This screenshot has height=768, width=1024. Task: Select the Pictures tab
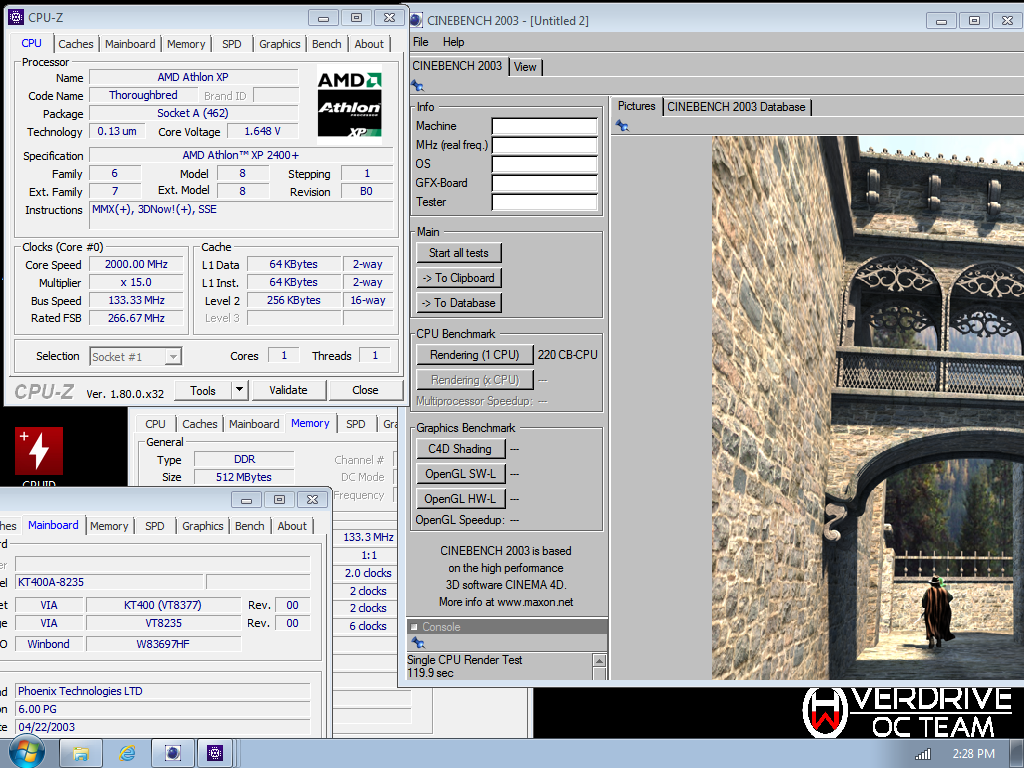tap(636, 106)
